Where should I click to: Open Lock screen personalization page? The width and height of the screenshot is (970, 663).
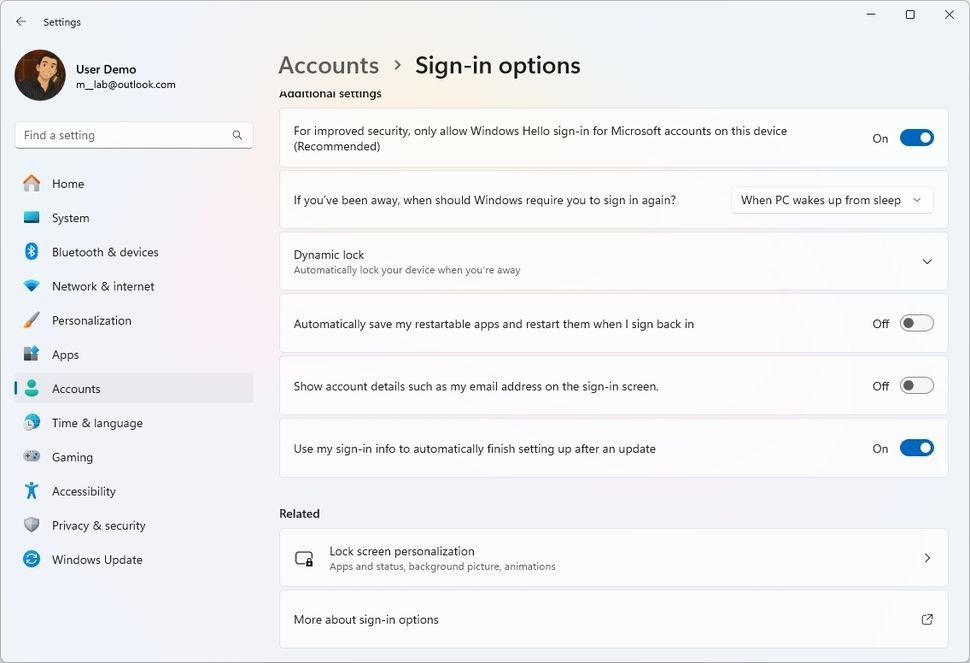click(x=613, y=558)
